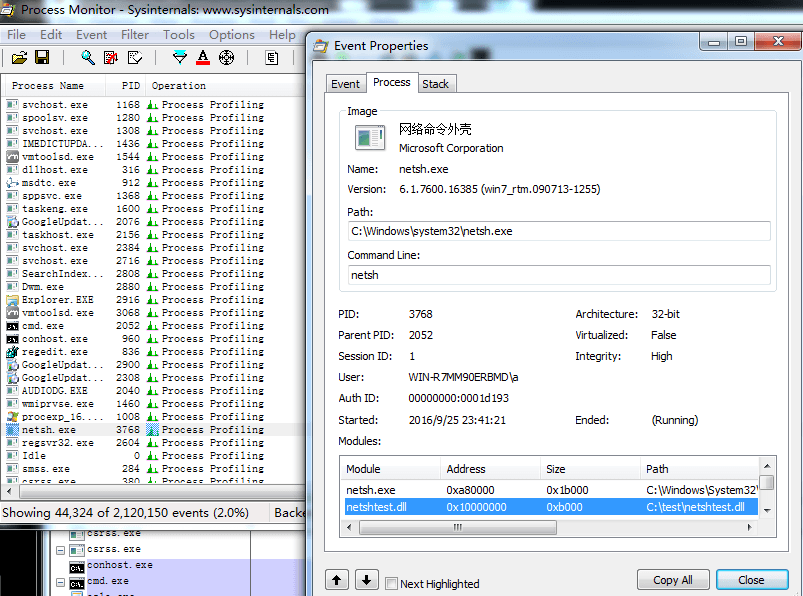
Task: Click the Save floppy disk icon
Action: click(x=42, y=57)
